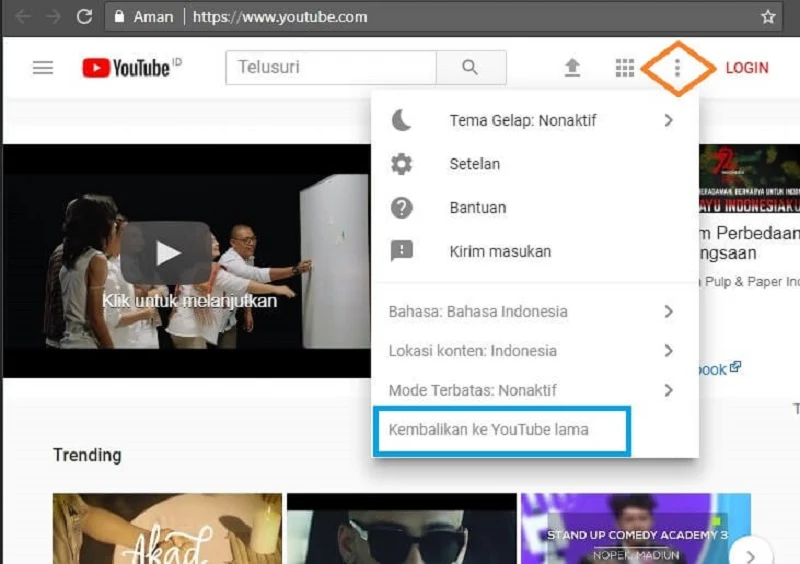Click the LOGIN button
The width and height of the screenshot is (800, 564).
747,67
